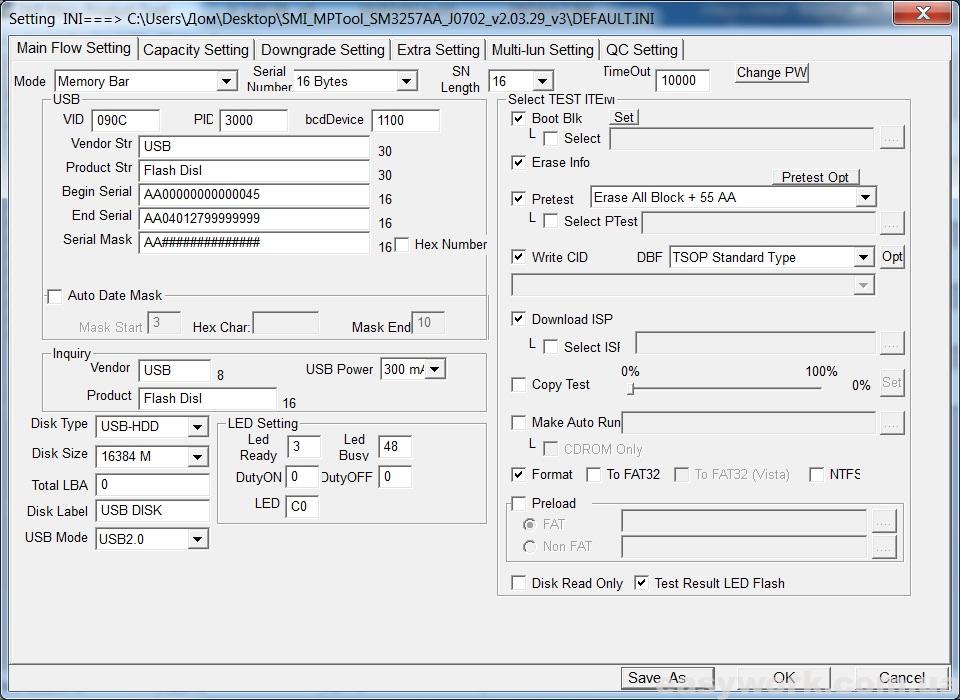
Task: Check the To FAT32 option
Action: (x=593, y=475)
